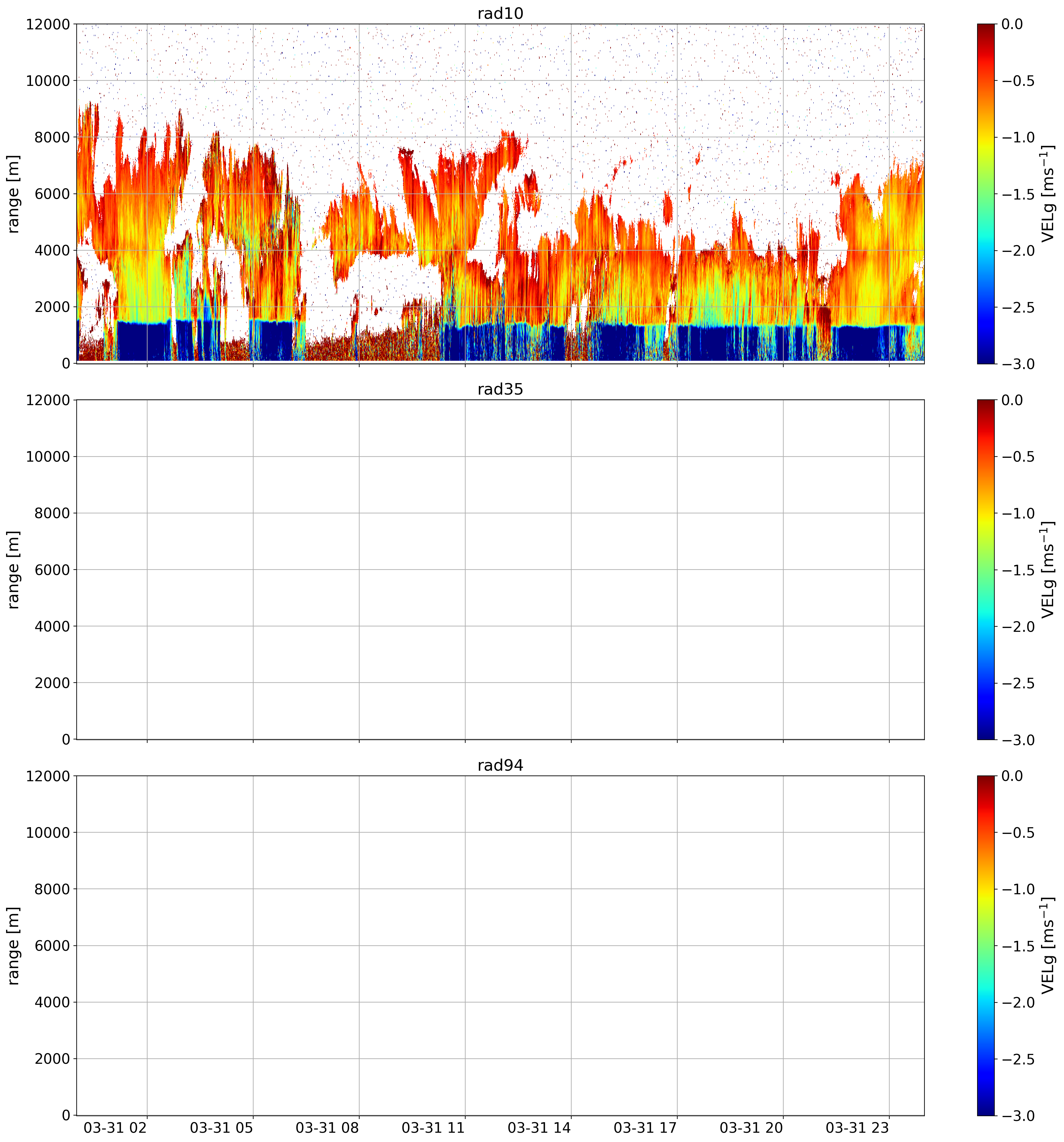
Task: Click the −1.0 tick on rad10's color bar
Action: (1018, 137)
